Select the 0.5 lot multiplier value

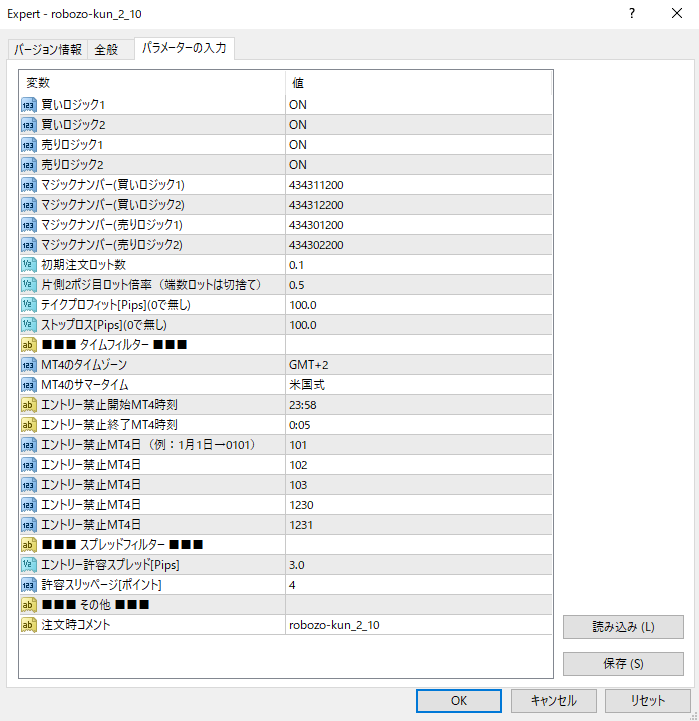tap(418, 285)
